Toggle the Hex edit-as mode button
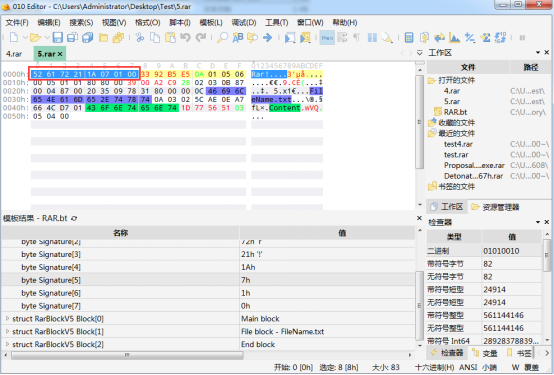The width and height of the screenshot is (554, 375). 327,37
